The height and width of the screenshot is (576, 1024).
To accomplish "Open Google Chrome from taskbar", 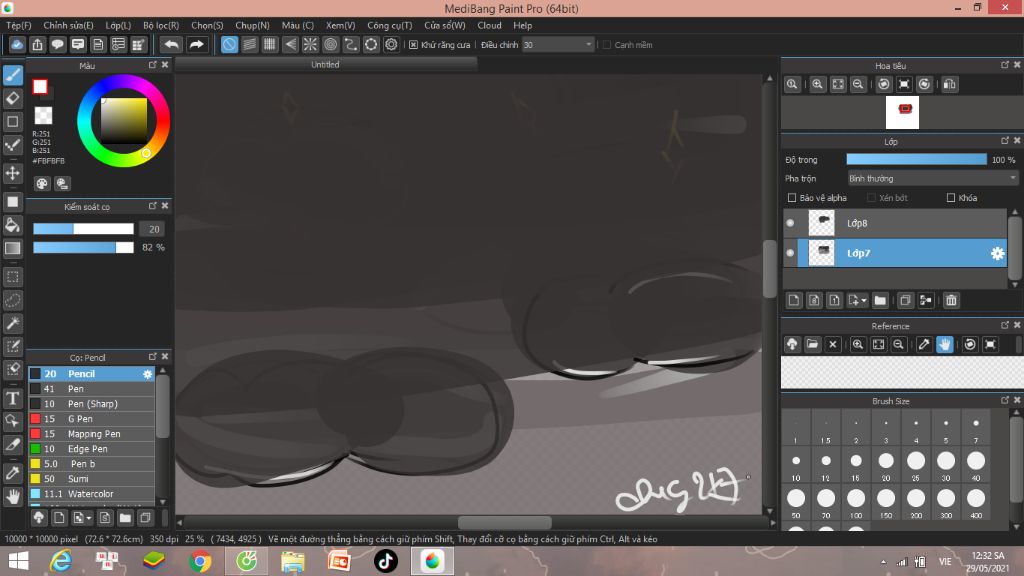I will 200,561.
